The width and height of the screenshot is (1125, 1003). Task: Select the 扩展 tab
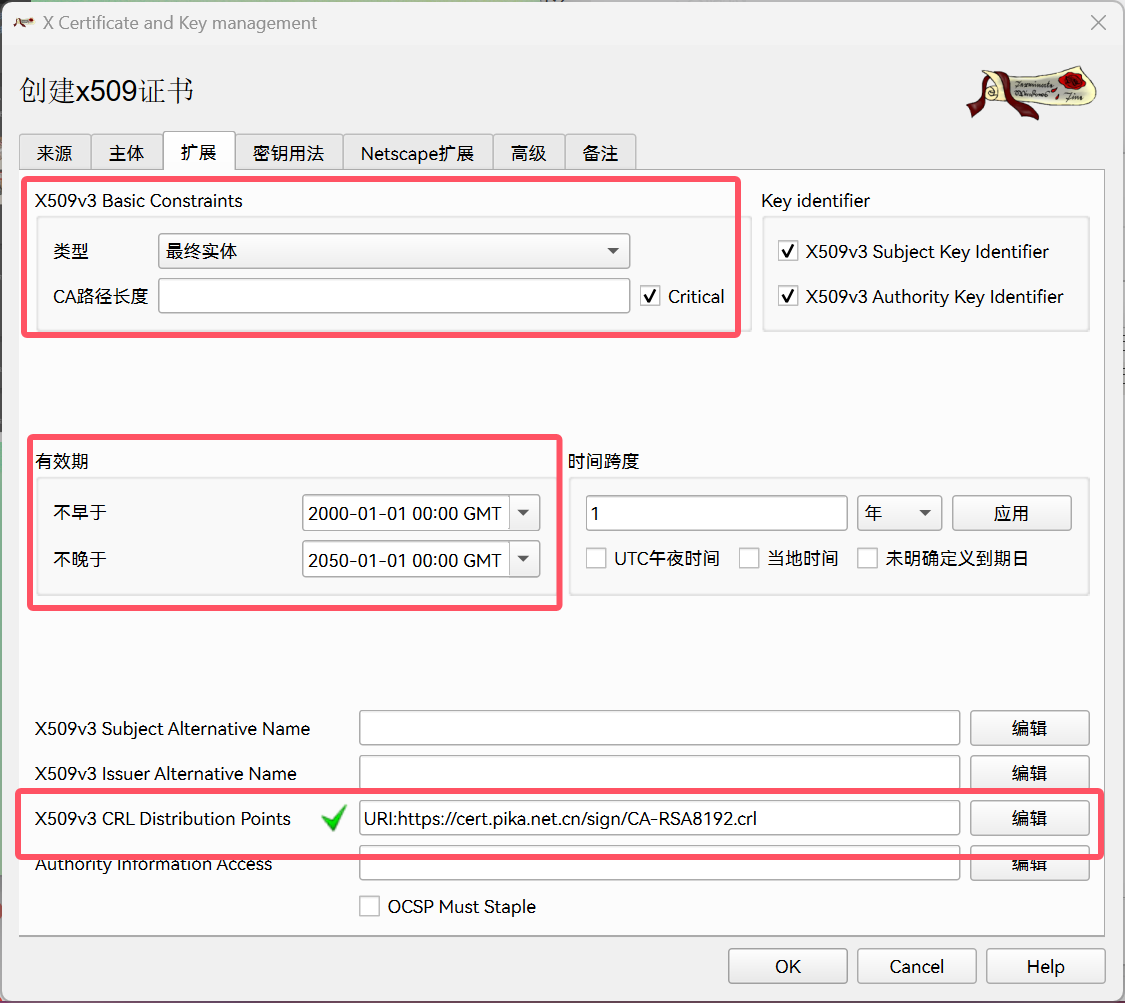click(199, 151)
